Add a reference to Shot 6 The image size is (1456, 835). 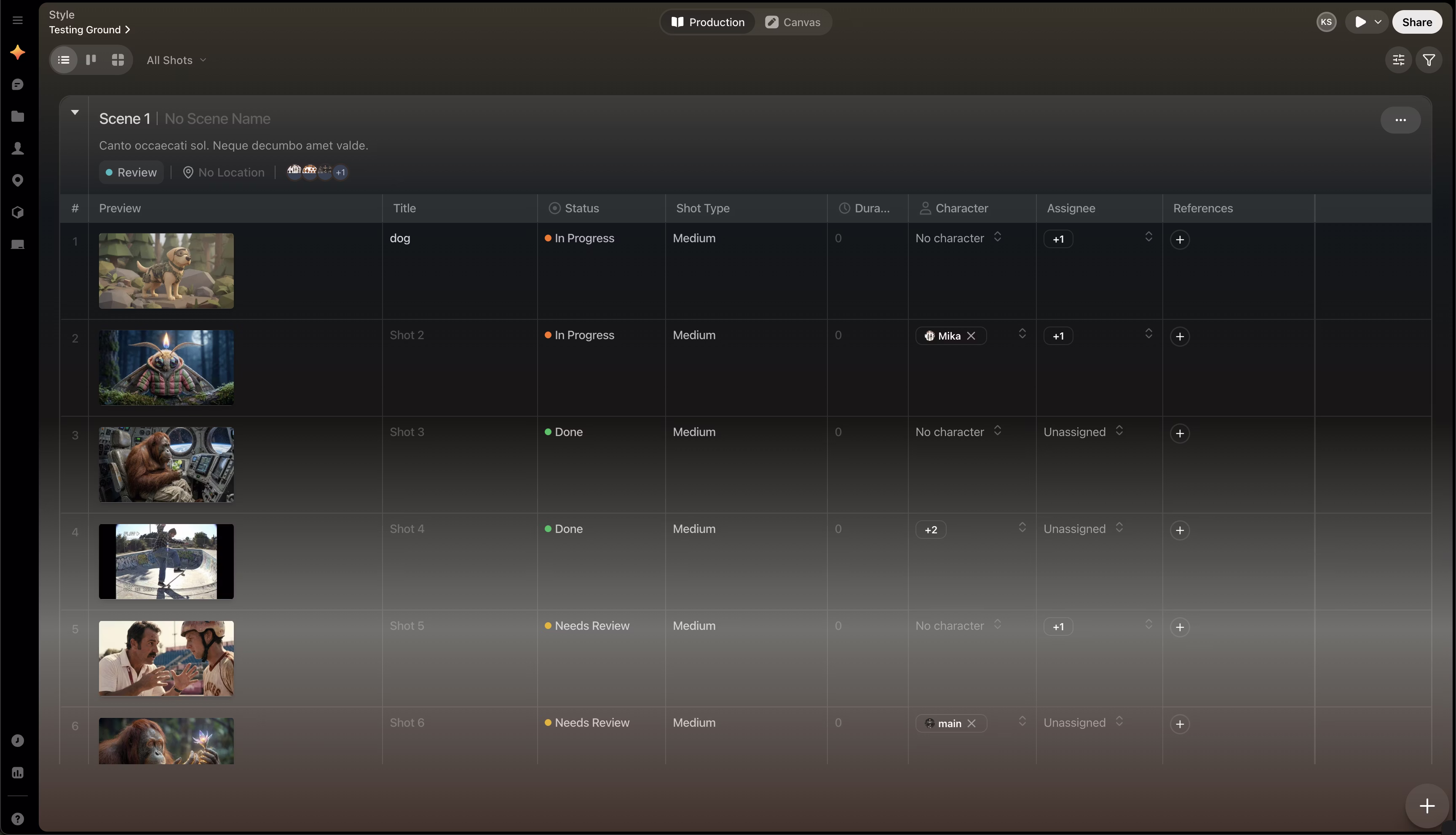[x=1180, y=724]
